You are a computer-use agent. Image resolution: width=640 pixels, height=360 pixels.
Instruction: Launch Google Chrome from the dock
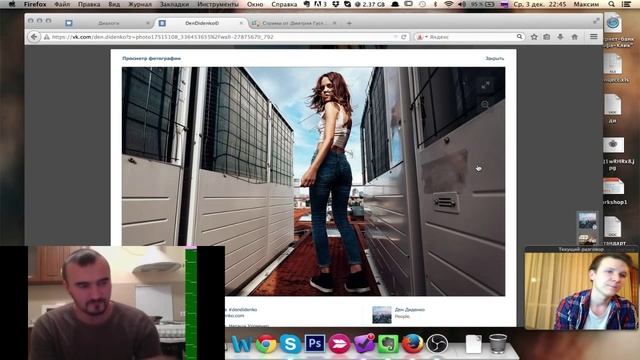tap(266, 344)
